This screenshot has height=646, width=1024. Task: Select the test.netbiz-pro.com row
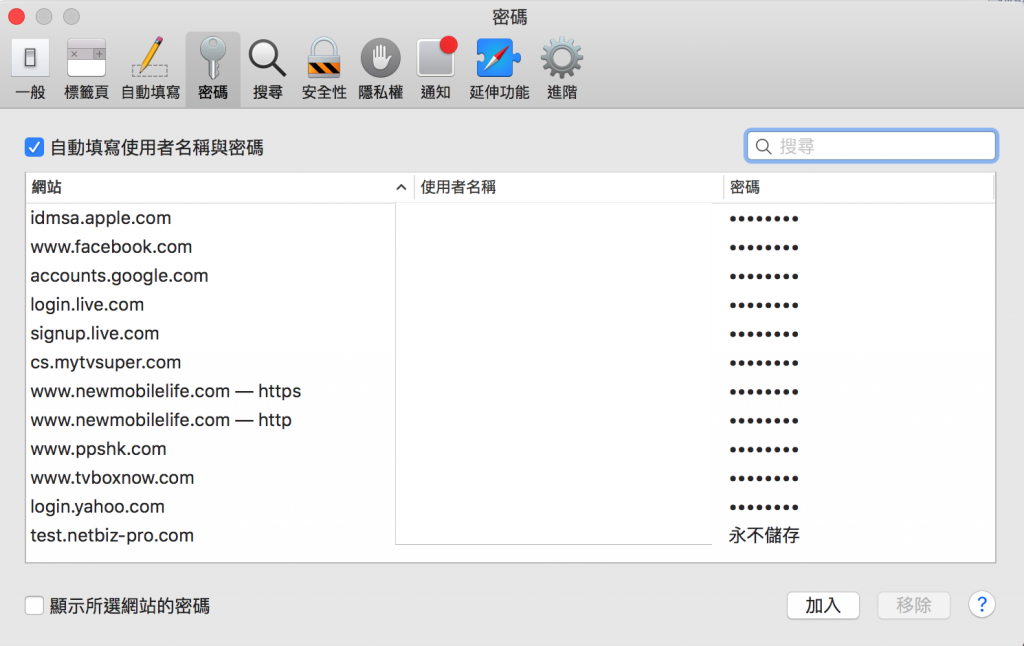tap(510, 535)
